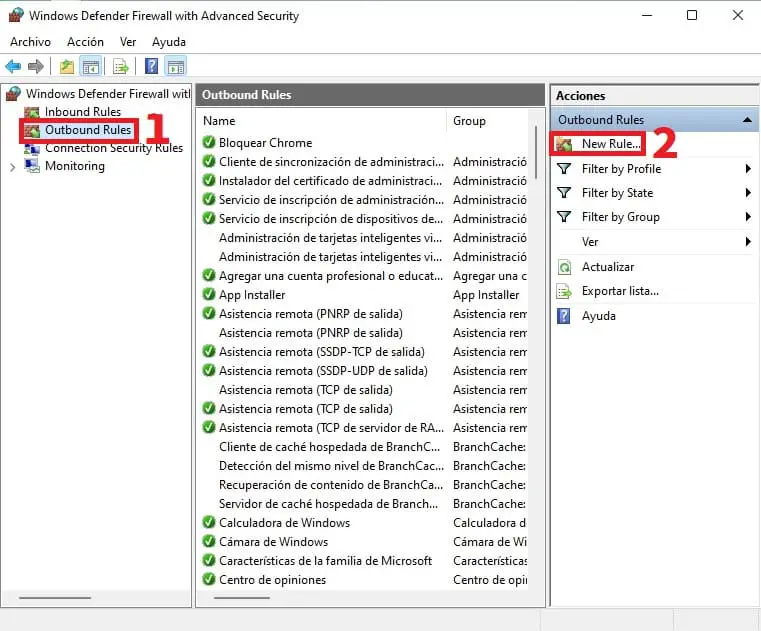Expand the Monitoring tree node

[x=13, y=167]
